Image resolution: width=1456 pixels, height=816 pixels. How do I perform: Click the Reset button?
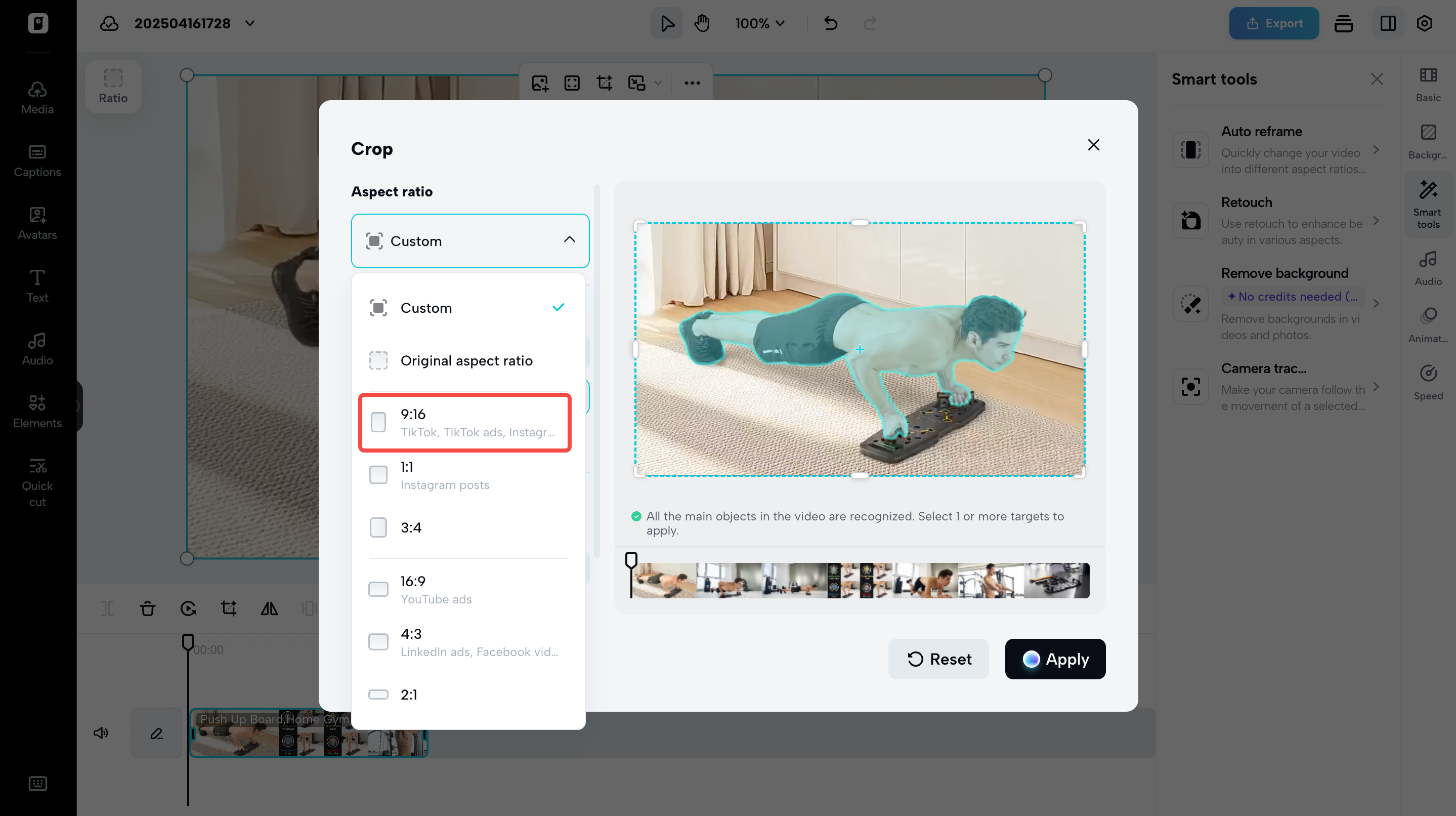[x=938, y=659]
